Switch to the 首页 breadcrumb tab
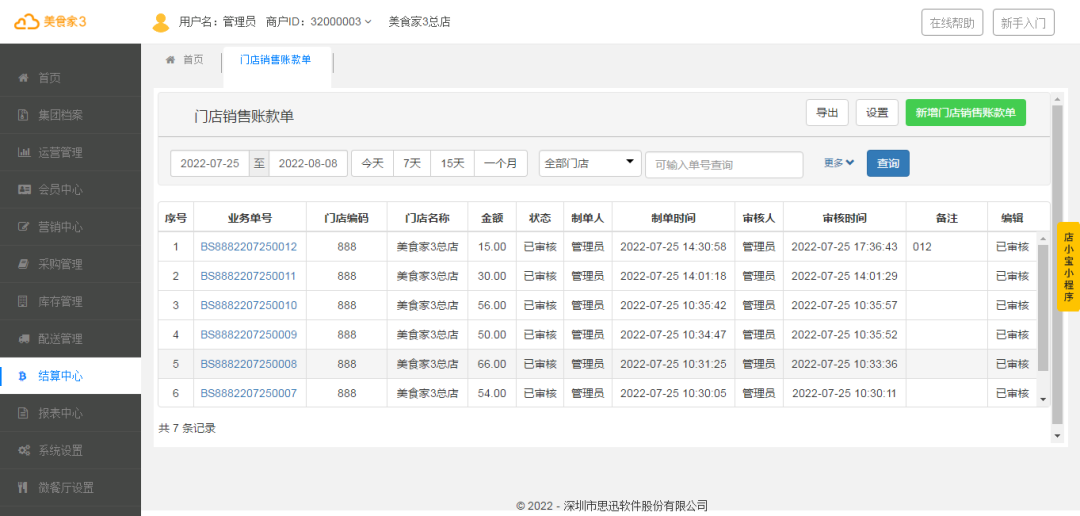Screen dimensions: 1080x516 [x=185, y=60]
